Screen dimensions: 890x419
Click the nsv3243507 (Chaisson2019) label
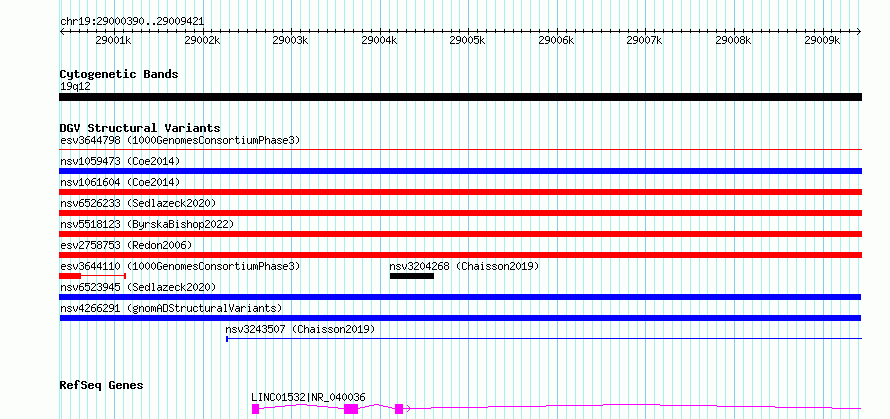tap(300, 329)
